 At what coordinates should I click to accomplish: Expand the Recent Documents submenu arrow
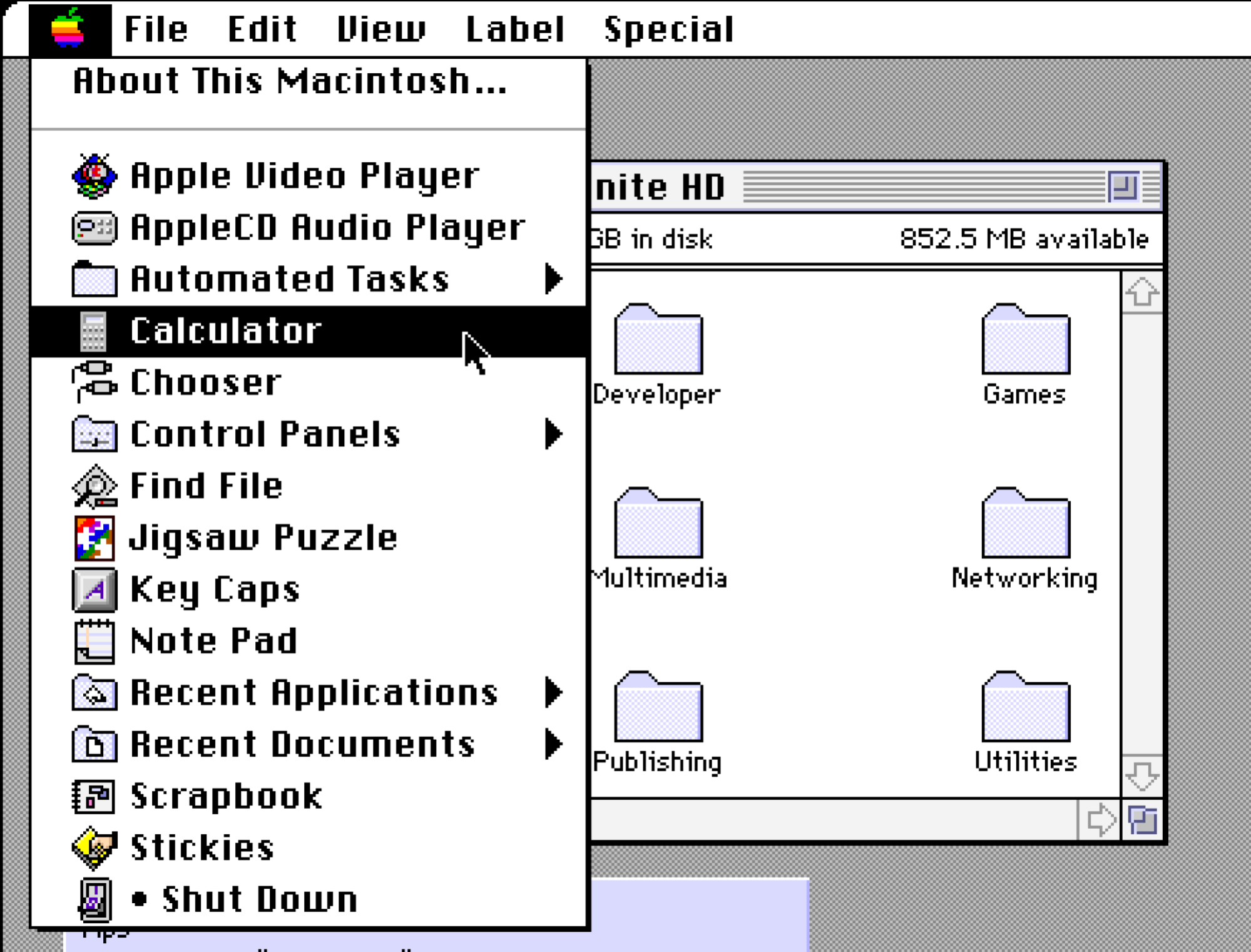coord(553,744)
